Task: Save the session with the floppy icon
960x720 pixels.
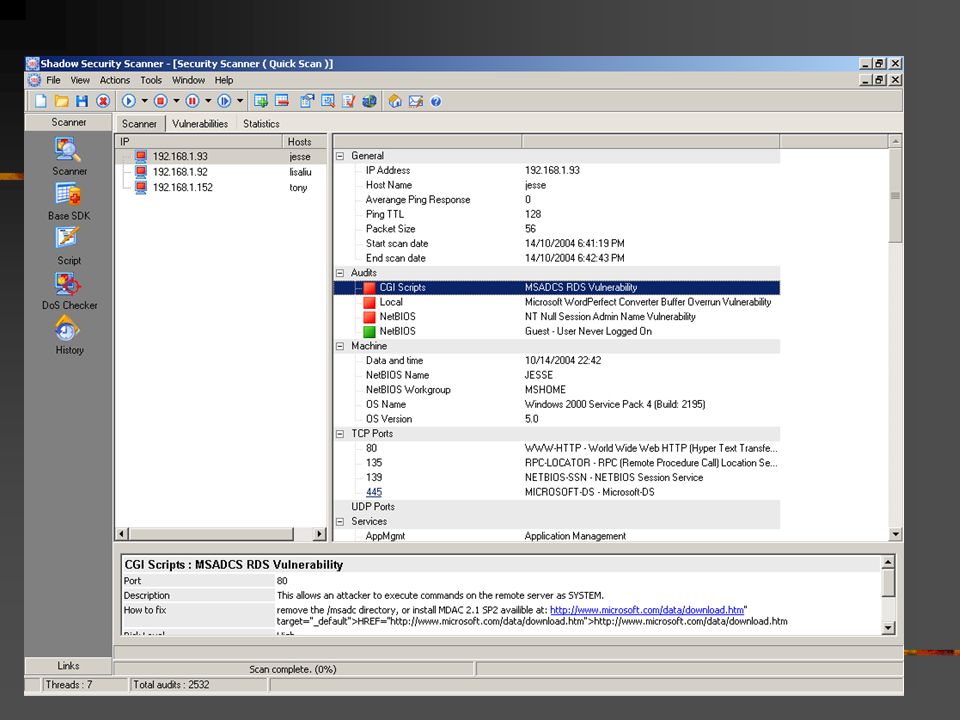Action: point(82,101)
